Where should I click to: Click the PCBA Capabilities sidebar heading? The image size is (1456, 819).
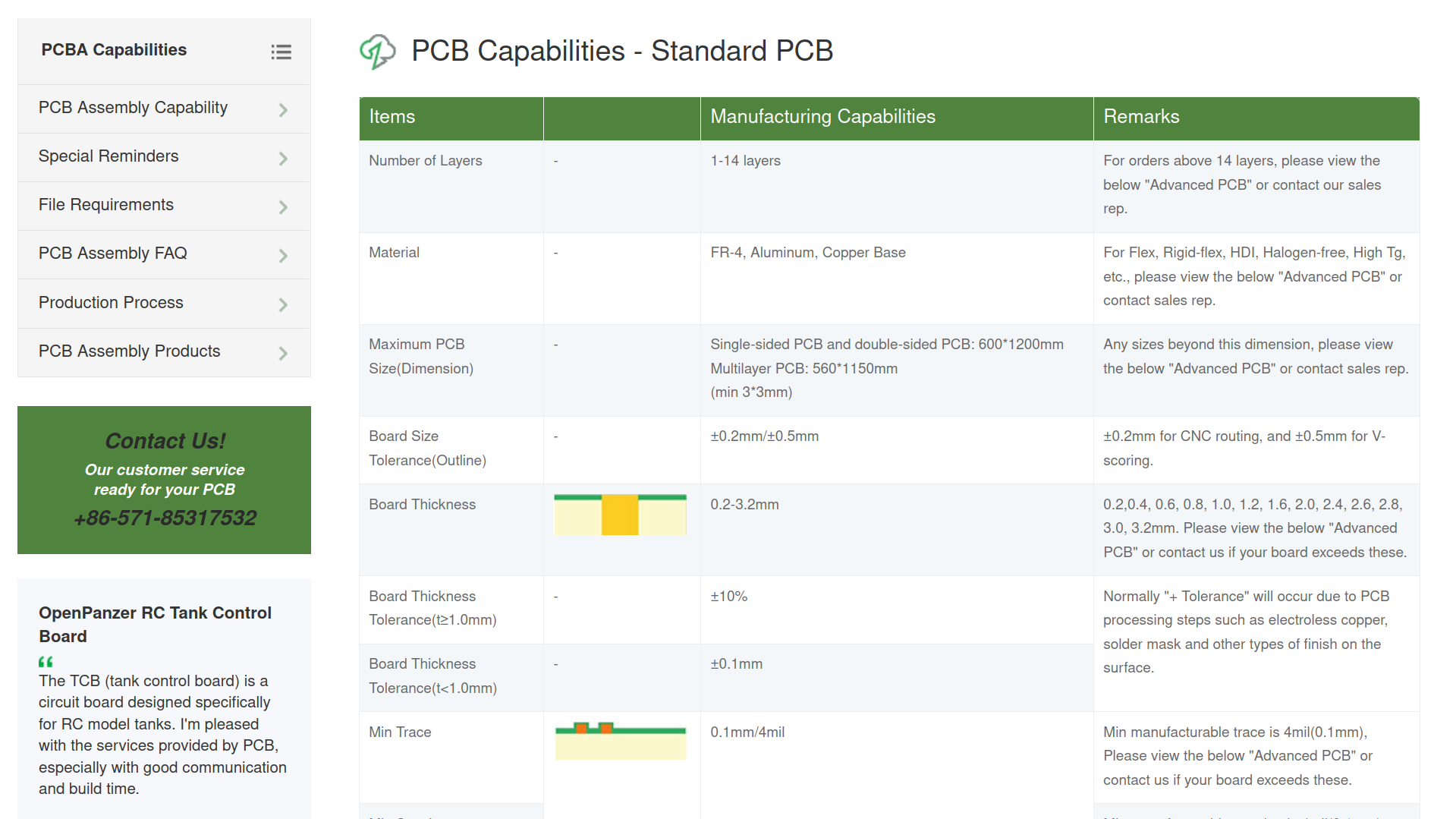[x=114, y=50]
